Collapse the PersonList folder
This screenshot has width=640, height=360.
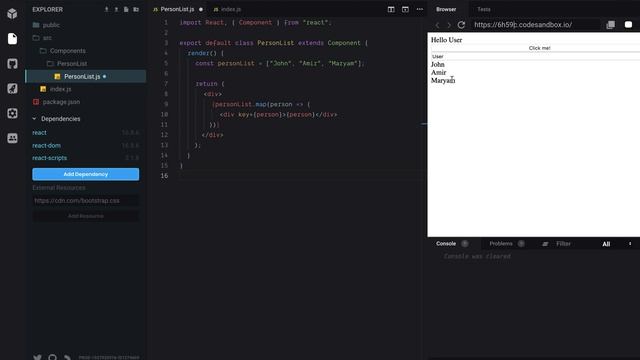pos(67,64)
